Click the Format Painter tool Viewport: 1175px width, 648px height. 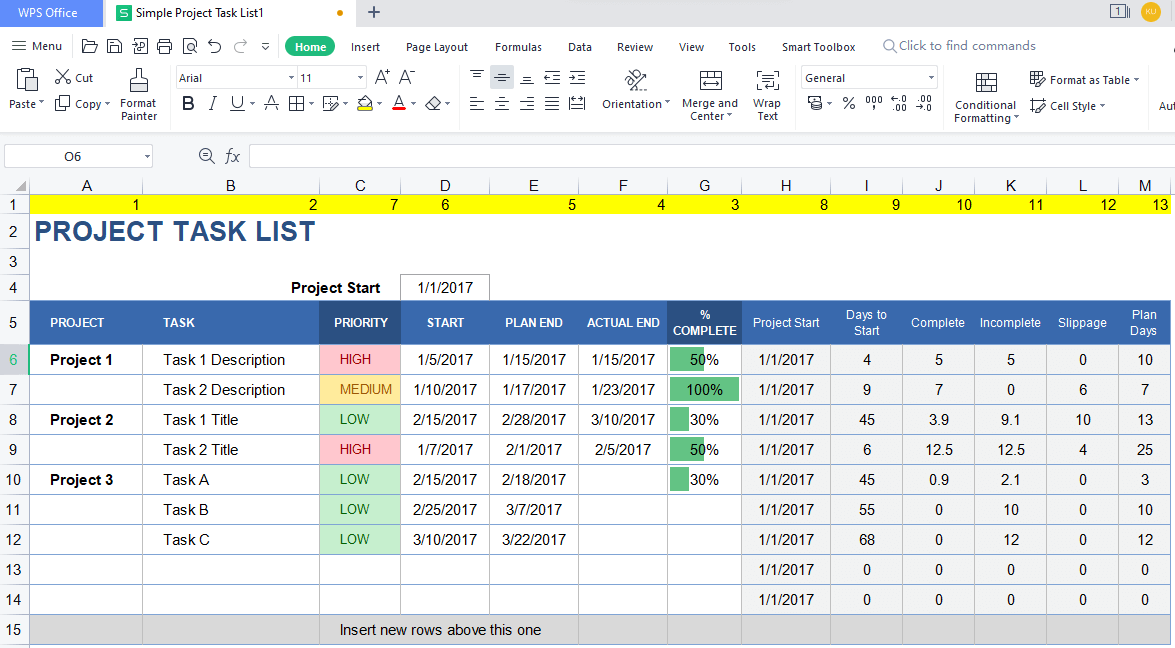pos(138,95)
